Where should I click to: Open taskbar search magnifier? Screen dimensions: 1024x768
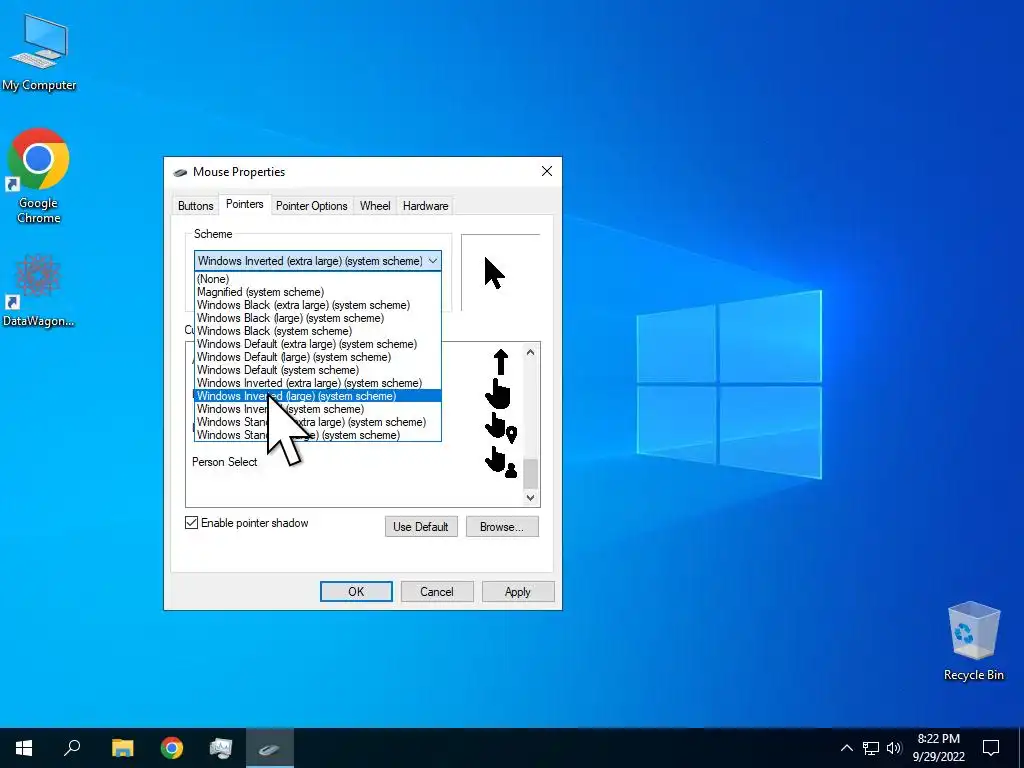pos(72,748)
